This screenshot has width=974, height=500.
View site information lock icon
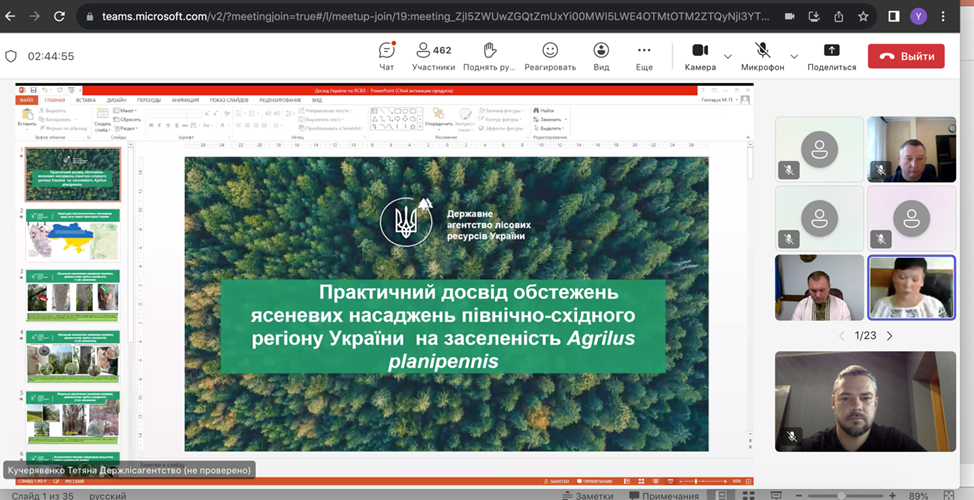(x=89, y=17)
